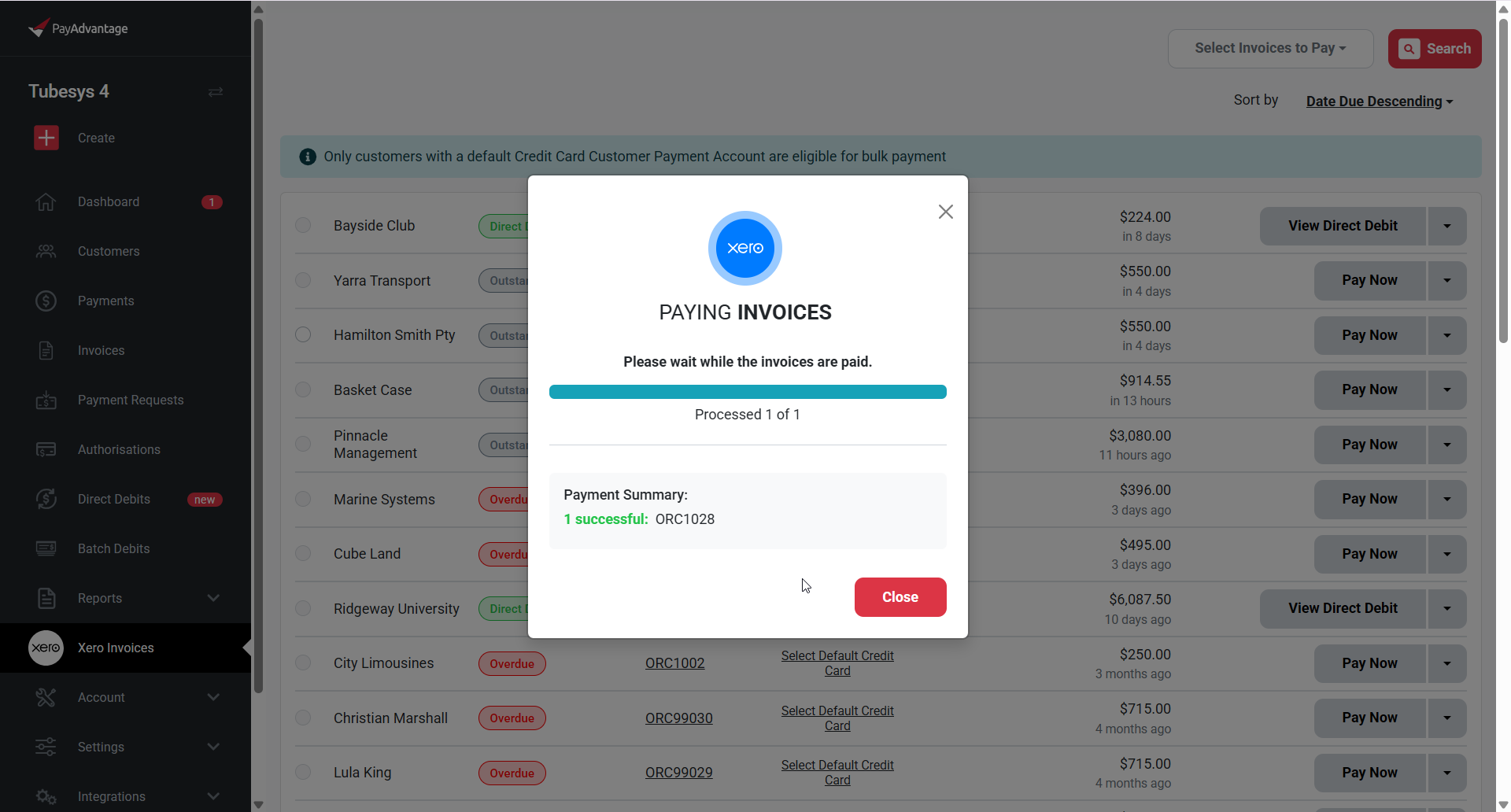
Task: Click the Authorisations card icon
Action: coord(46,450)
